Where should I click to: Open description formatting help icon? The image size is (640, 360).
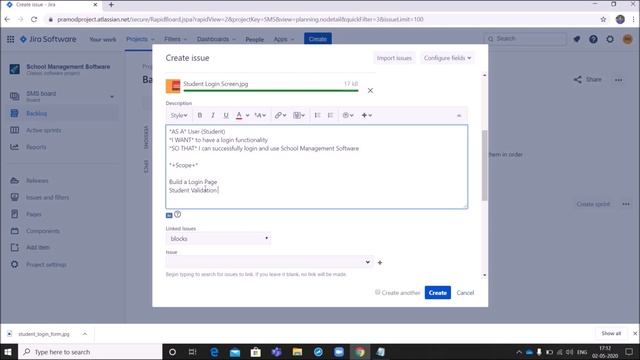coord(178,214)
